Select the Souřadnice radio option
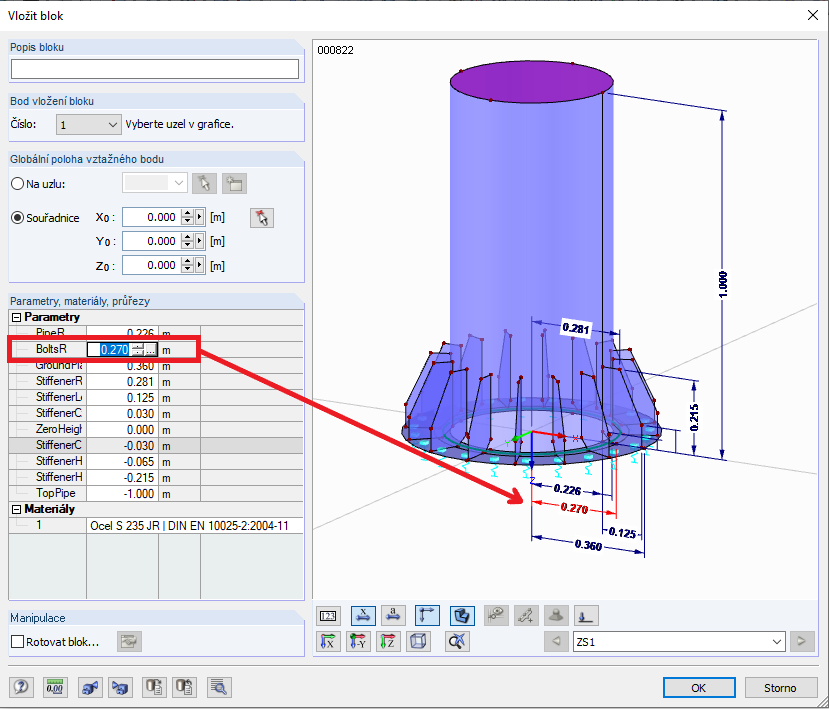 click(17, 218)
